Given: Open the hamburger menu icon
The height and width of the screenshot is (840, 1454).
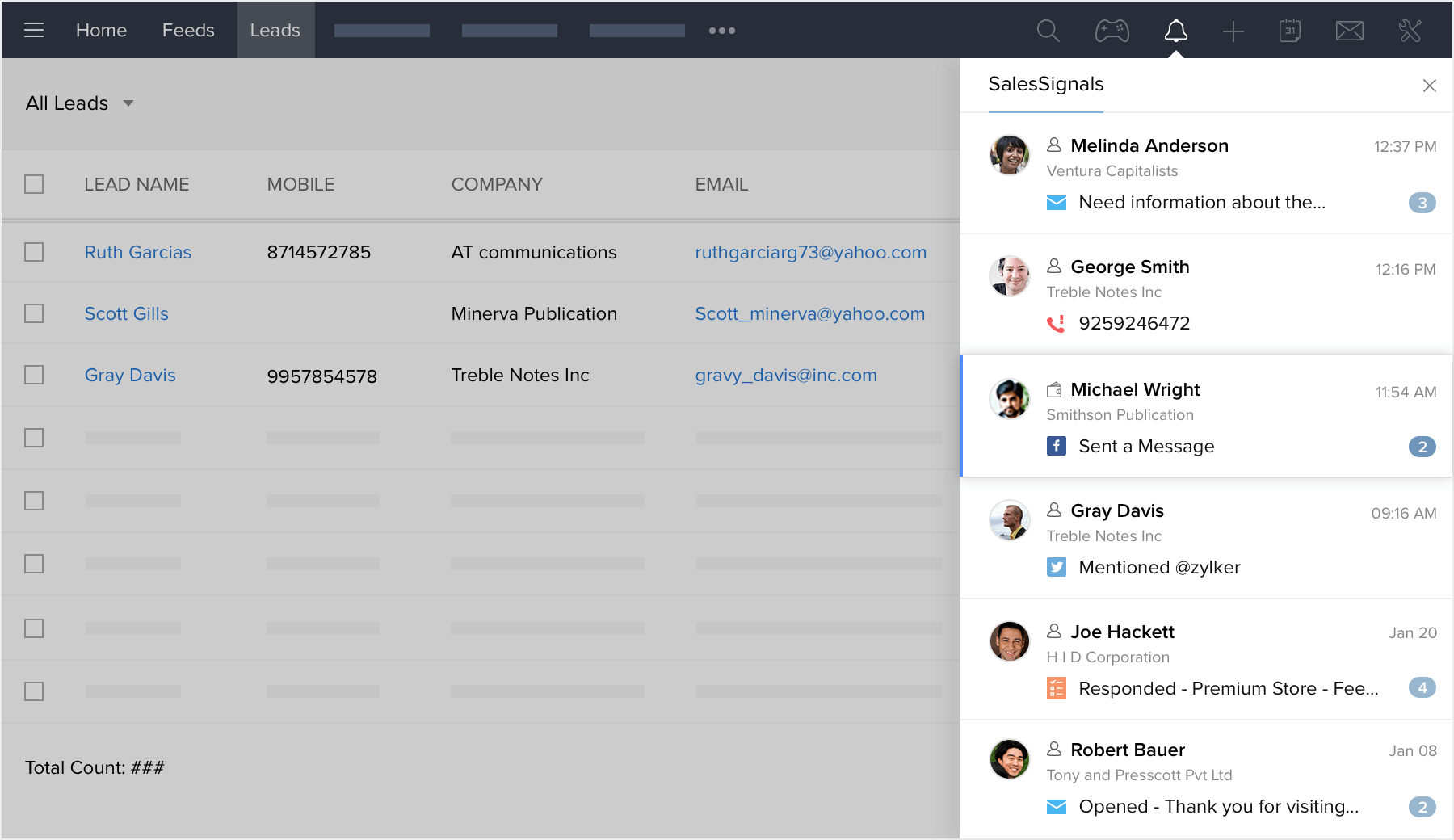Looking at the screenshot, I should pyautogui.click(x=34, y=30).
